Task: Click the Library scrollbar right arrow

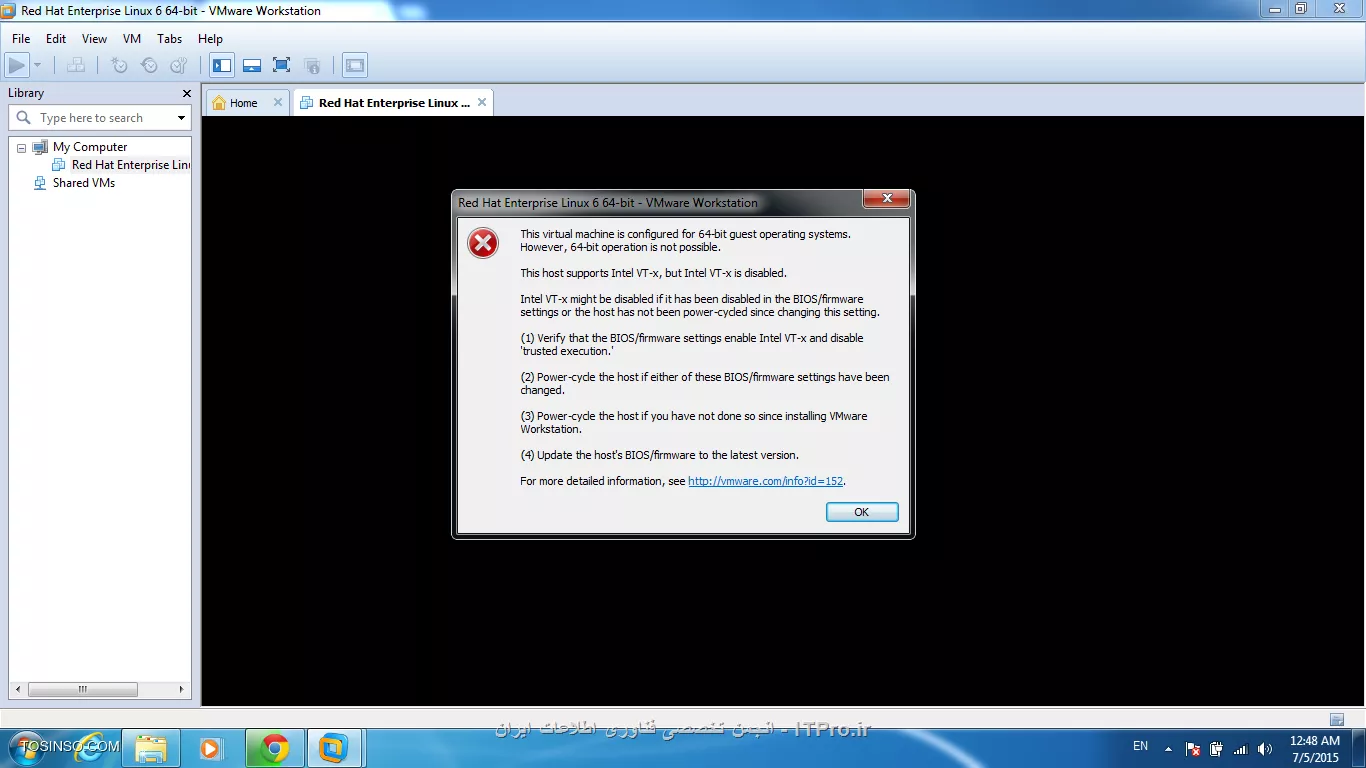Action: point(182,689)
